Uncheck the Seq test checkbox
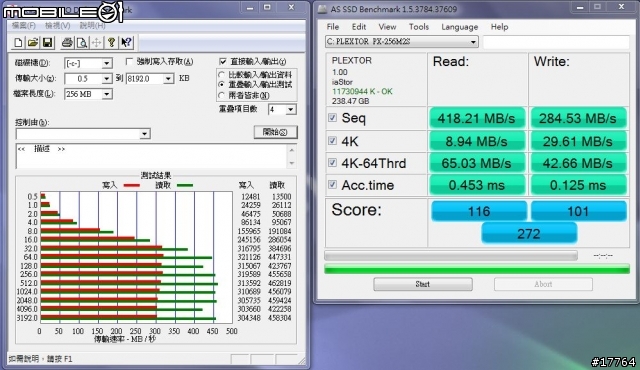The height and width of the screenshot is (370, 640). point(332,118)
